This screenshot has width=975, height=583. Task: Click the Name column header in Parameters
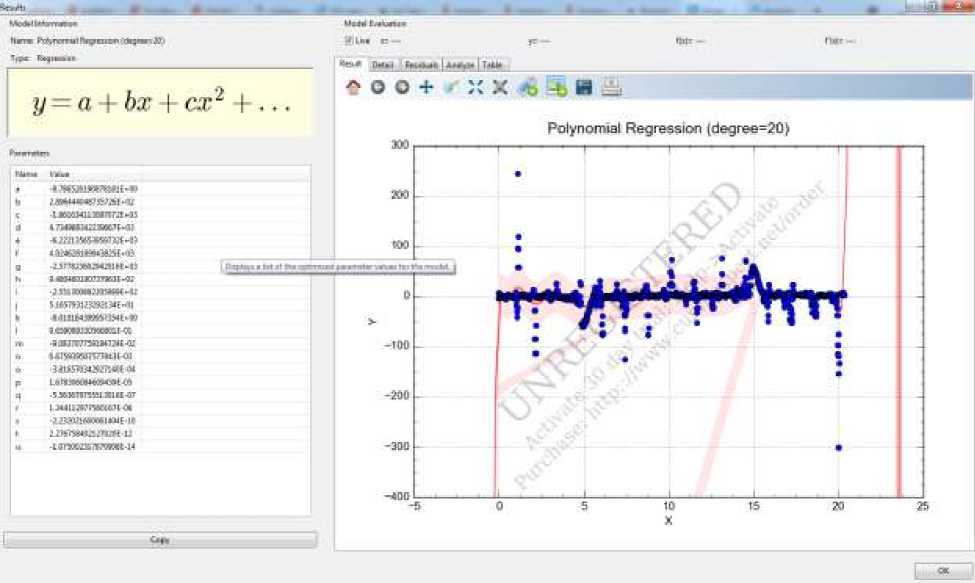tap(26, 174)
